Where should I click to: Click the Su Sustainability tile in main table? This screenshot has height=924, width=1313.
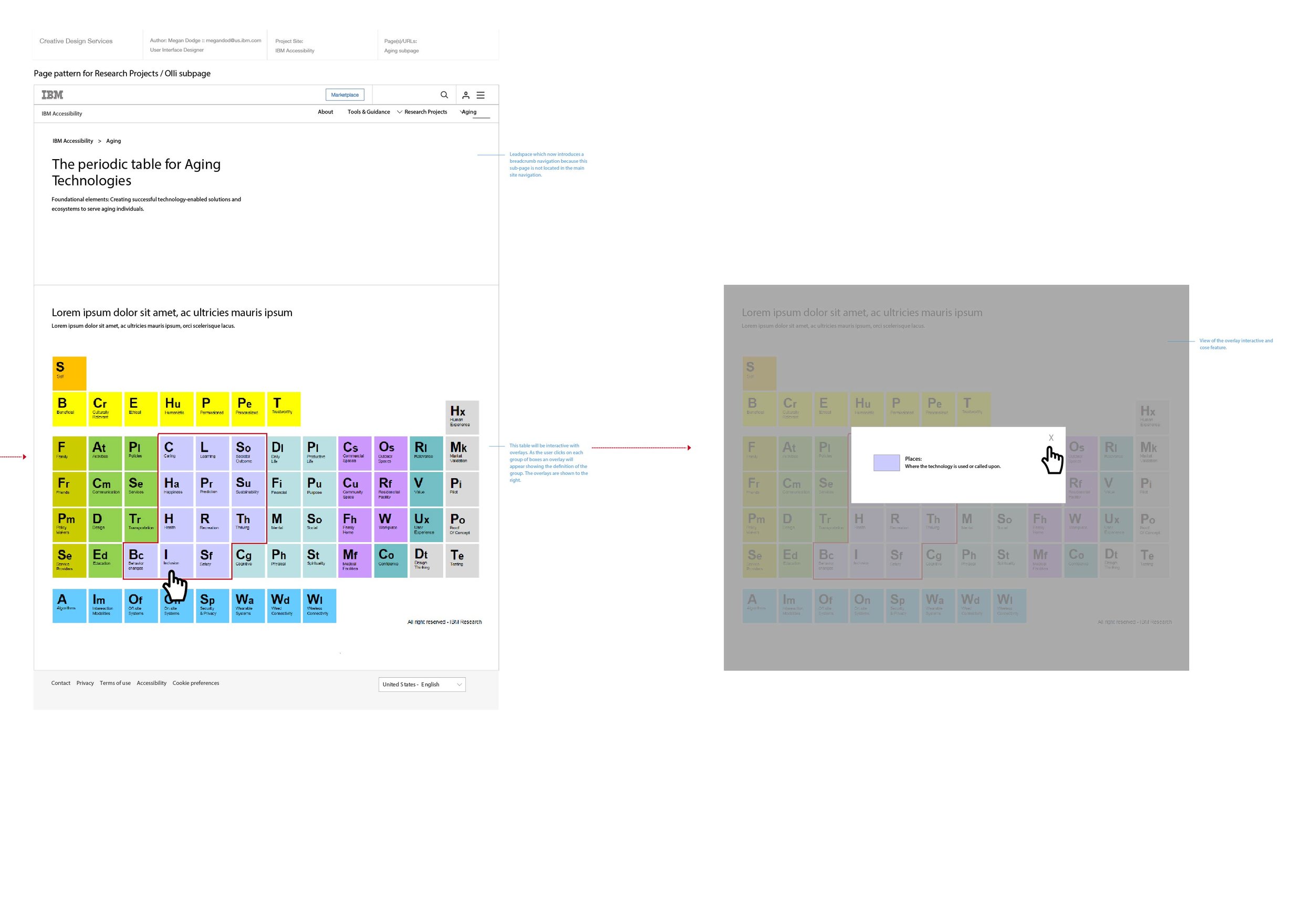pos(248,489)
